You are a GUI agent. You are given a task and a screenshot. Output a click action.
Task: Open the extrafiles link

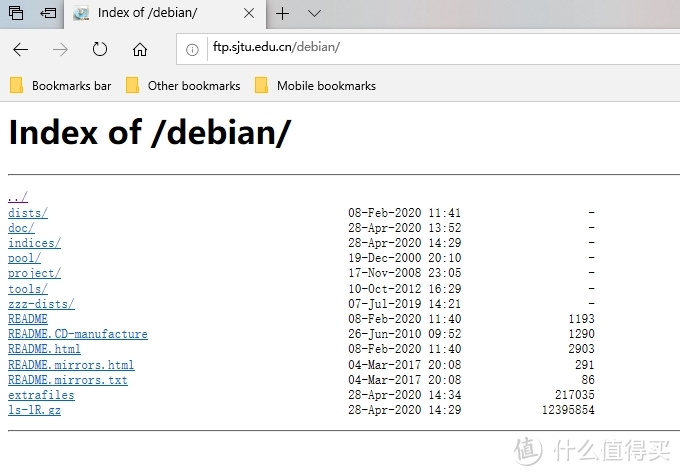(x=41, y=395)
